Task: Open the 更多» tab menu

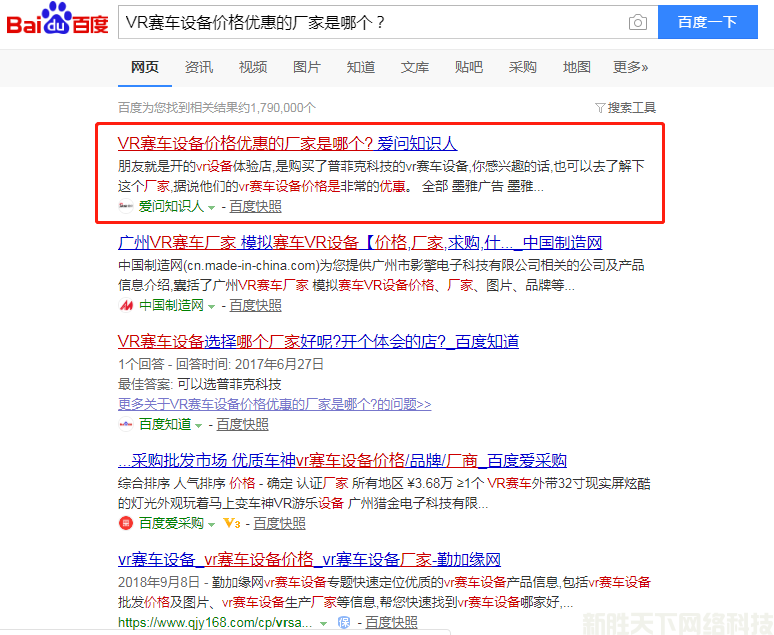Action: 630,67
